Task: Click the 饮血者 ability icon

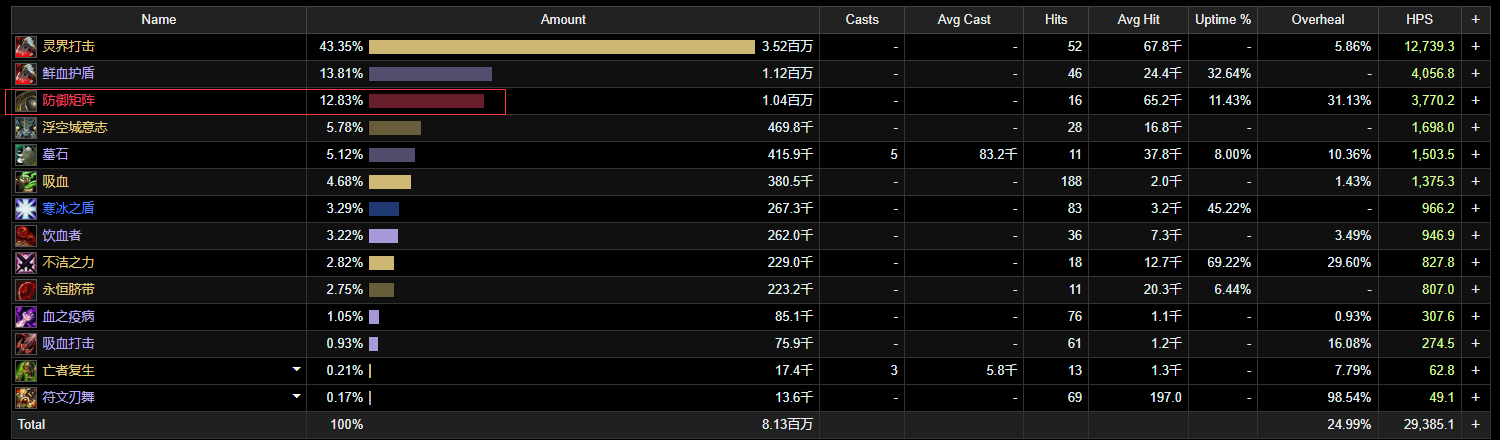Action: 26,236
